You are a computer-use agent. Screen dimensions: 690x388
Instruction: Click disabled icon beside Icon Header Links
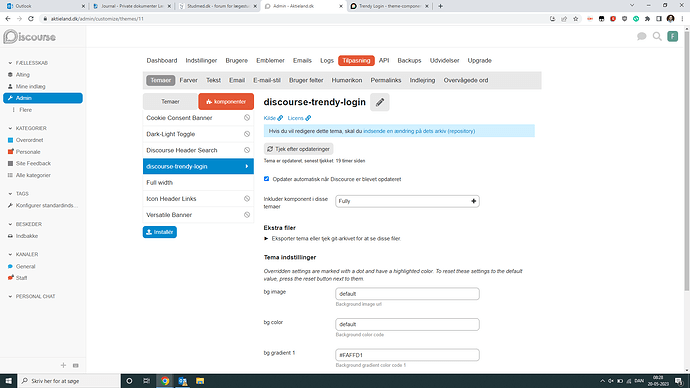(247, 199)
